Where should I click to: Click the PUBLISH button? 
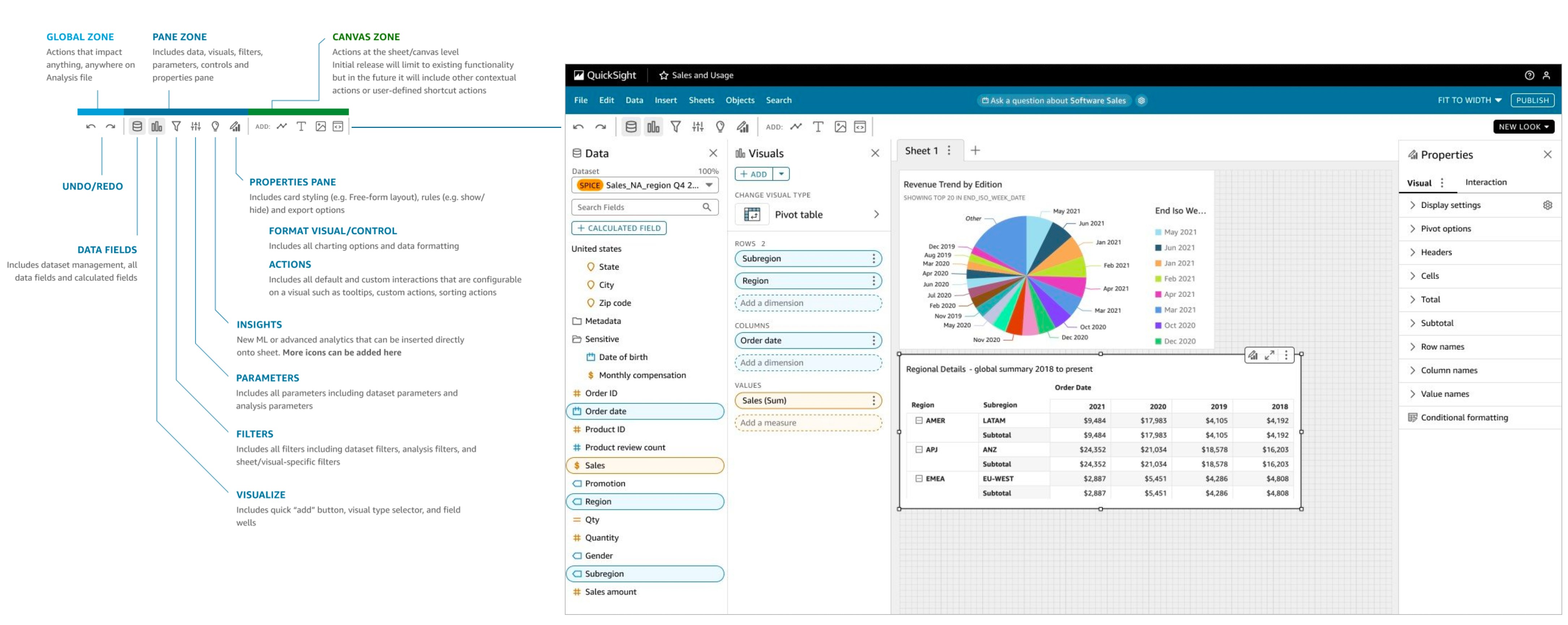pos(1532,100)
